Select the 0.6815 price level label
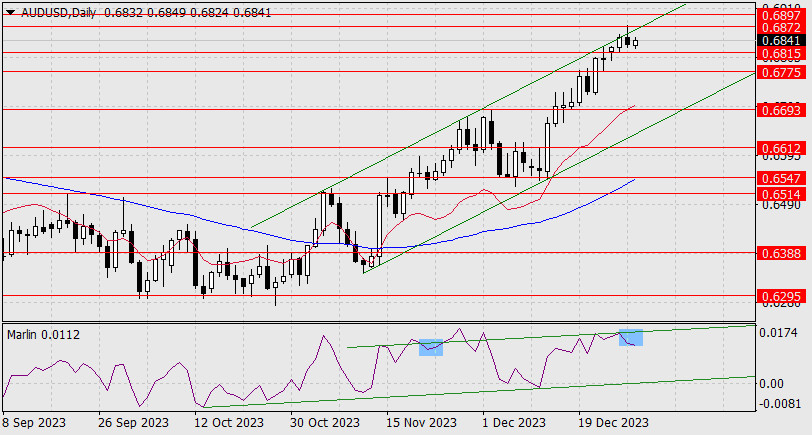This screenshot has height=435, width=812. pos(782,54)
